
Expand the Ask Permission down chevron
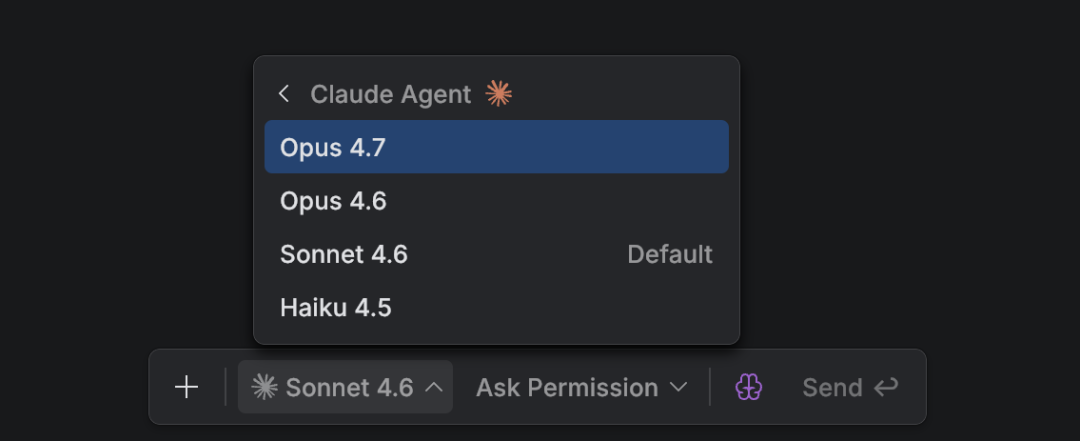[x=678, y=387]
